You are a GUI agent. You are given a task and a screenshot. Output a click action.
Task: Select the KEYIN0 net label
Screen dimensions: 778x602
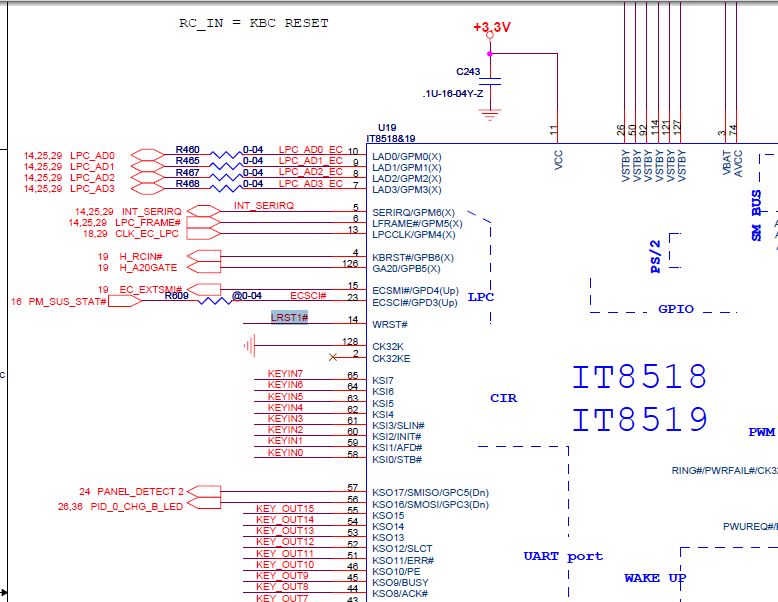pos(285,453)
